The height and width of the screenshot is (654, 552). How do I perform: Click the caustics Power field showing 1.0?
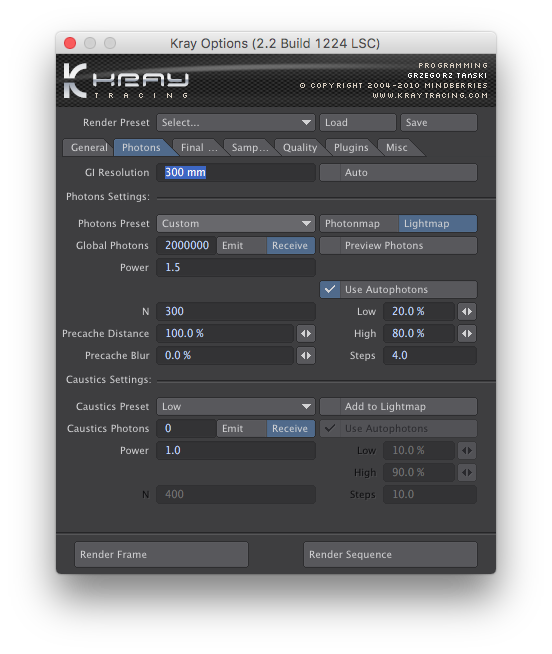tap(236, 450)
